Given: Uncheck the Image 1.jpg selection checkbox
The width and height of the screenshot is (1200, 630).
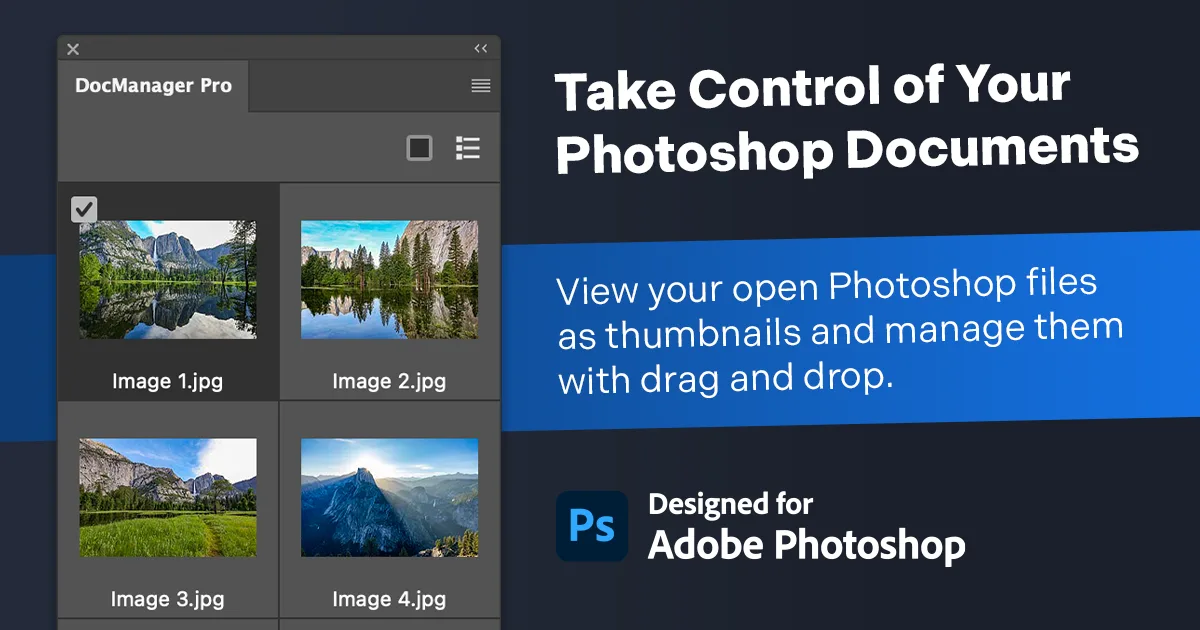Looking at the screenshot, I should 84,209.
